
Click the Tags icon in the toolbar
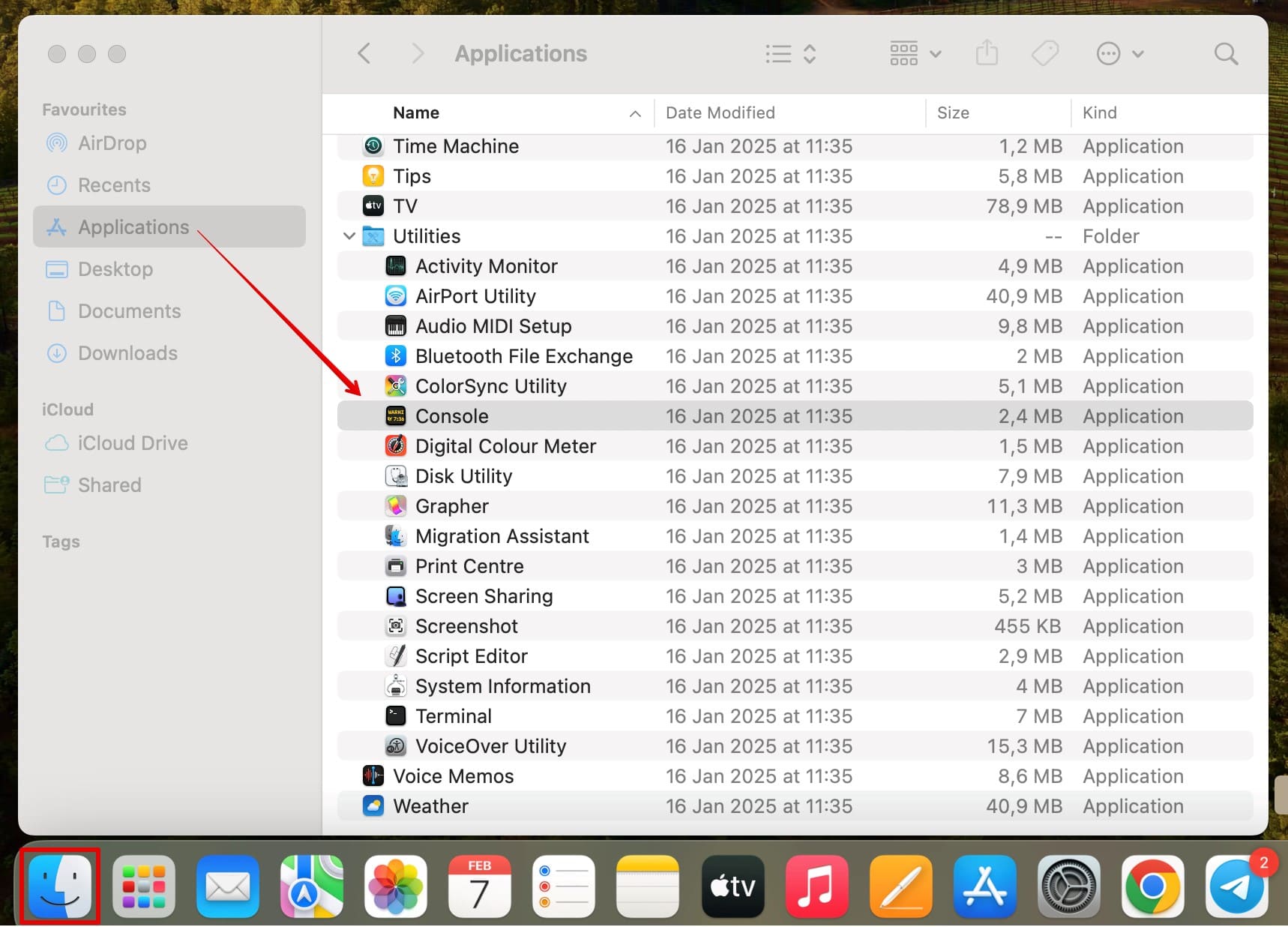point(1044,53)
